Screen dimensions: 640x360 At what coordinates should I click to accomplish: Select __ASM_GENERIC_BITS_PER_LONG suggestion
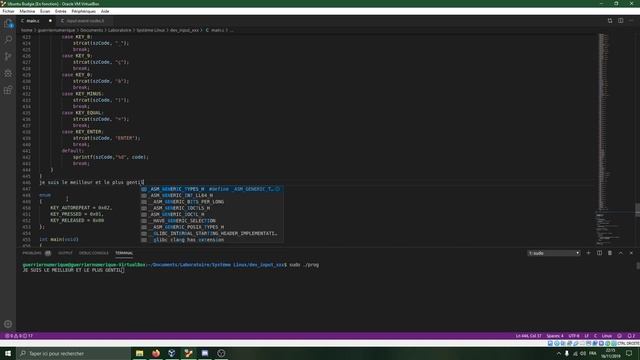click(x=212, y=202)
